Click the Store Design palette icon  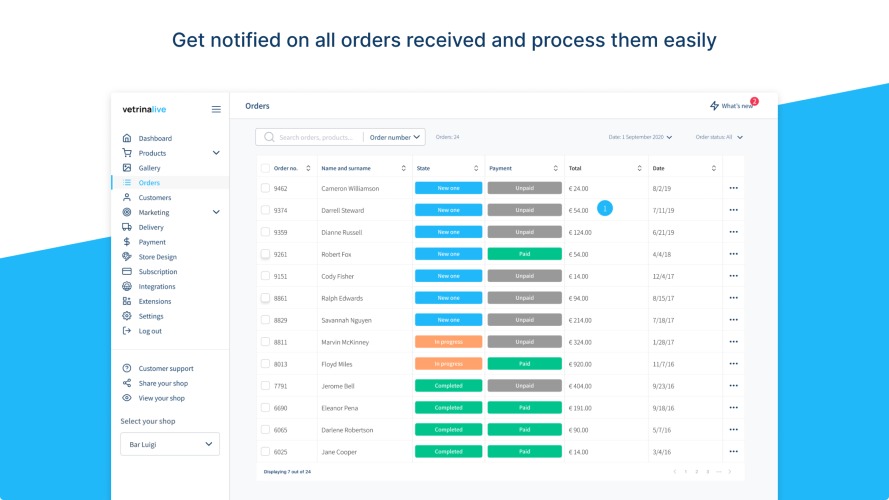pyautogui.click(x=127, y=256)
